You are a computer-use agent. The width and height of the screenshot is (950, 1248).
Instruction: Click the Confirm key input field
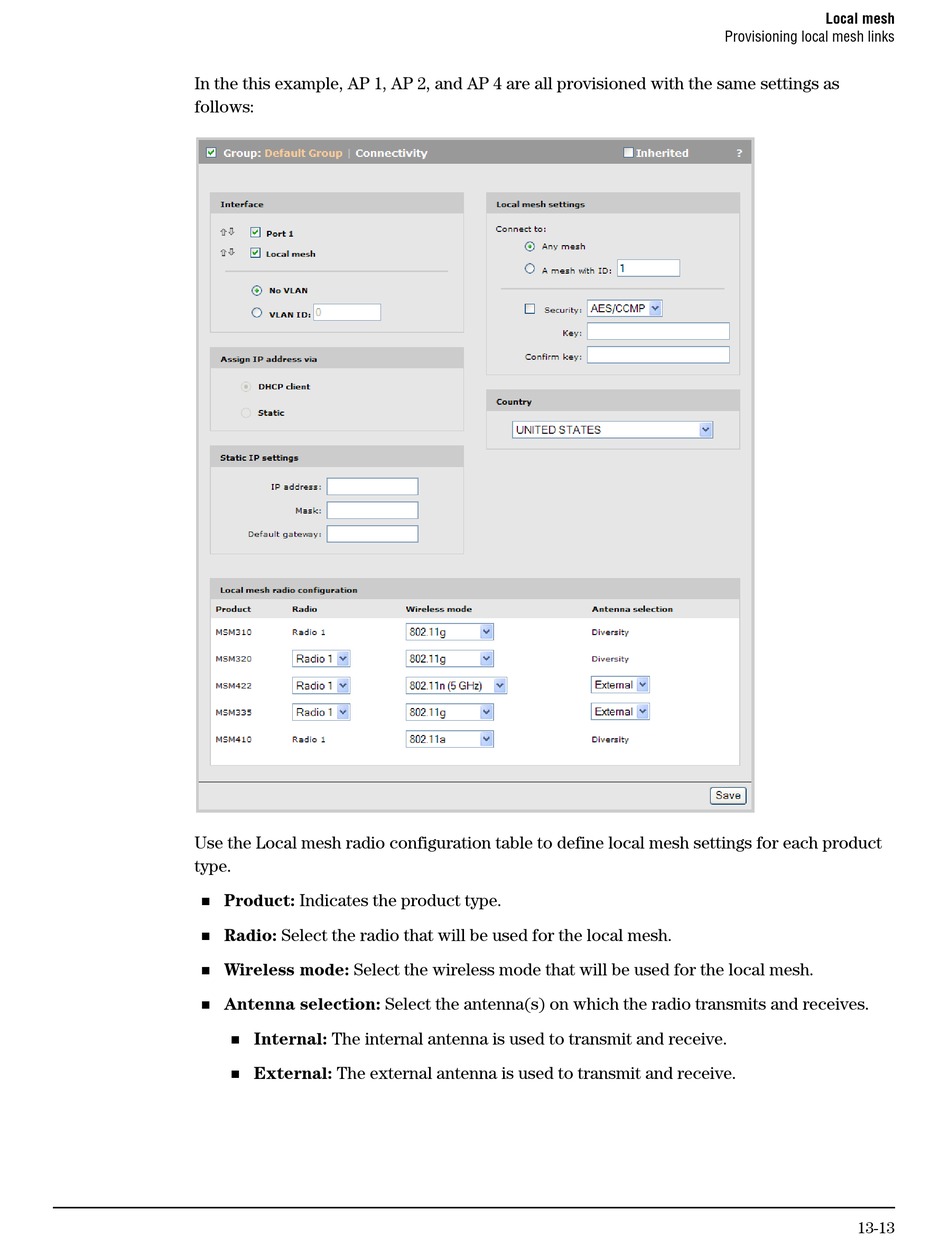[x=658, y=355]
